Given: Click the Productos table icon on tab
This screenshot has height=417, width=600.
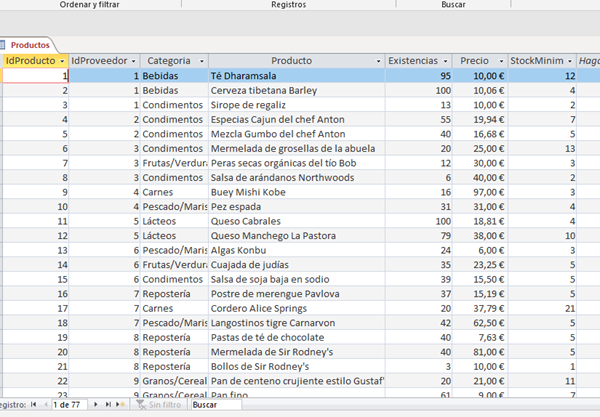Looking at the screenshot, I should point(5,45).
